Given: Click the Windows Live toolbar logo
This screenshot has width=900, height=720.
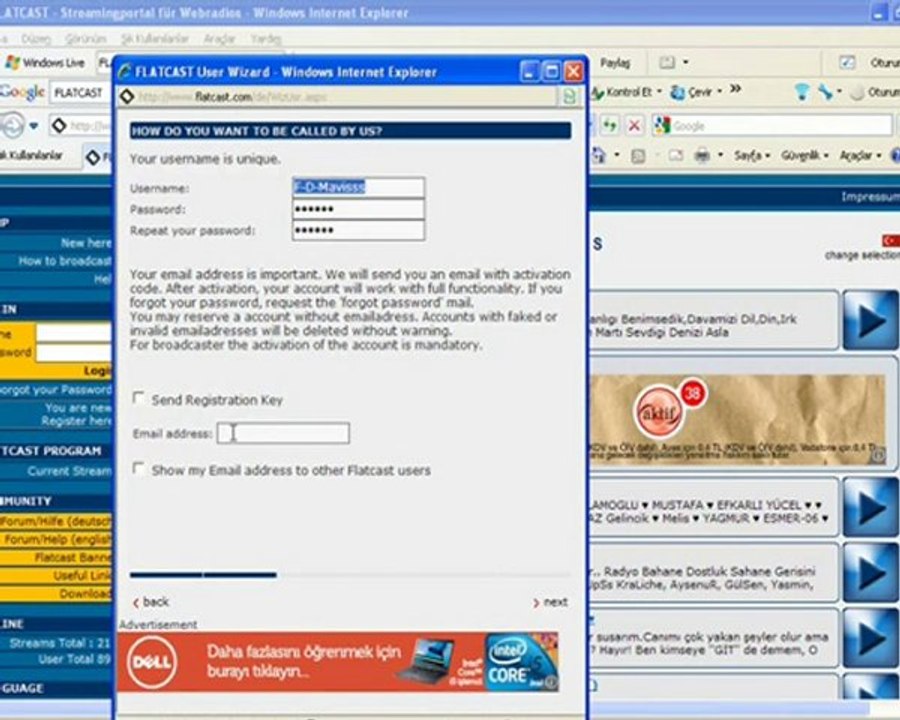Looking at the screenshot, I should tap(11, 62).
